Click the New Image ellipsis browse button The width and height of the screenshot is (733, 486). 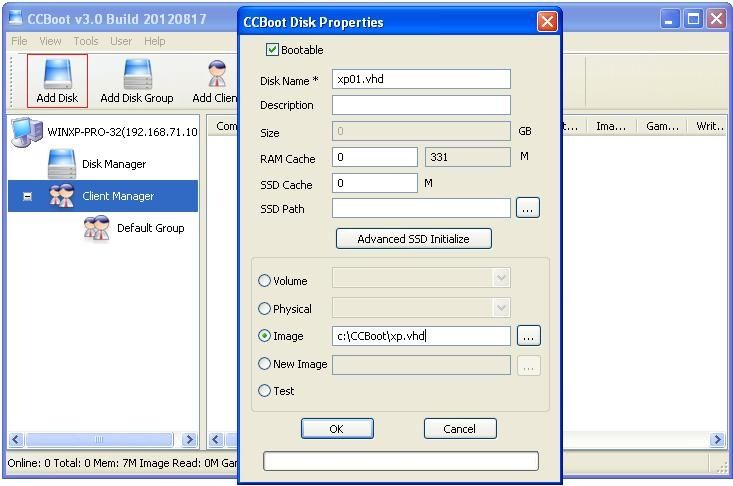[x=529, y=365]
